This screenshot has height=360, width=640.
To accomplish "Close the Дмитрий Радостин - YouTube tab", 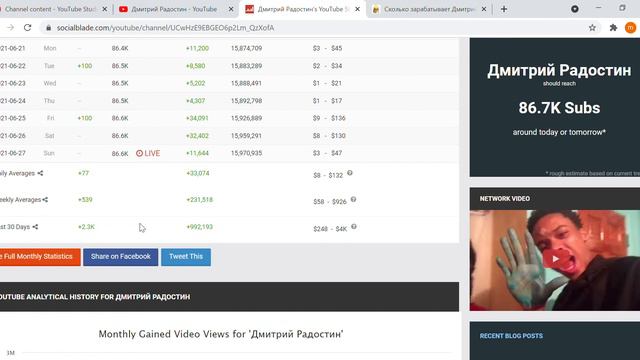I will 231,9.
